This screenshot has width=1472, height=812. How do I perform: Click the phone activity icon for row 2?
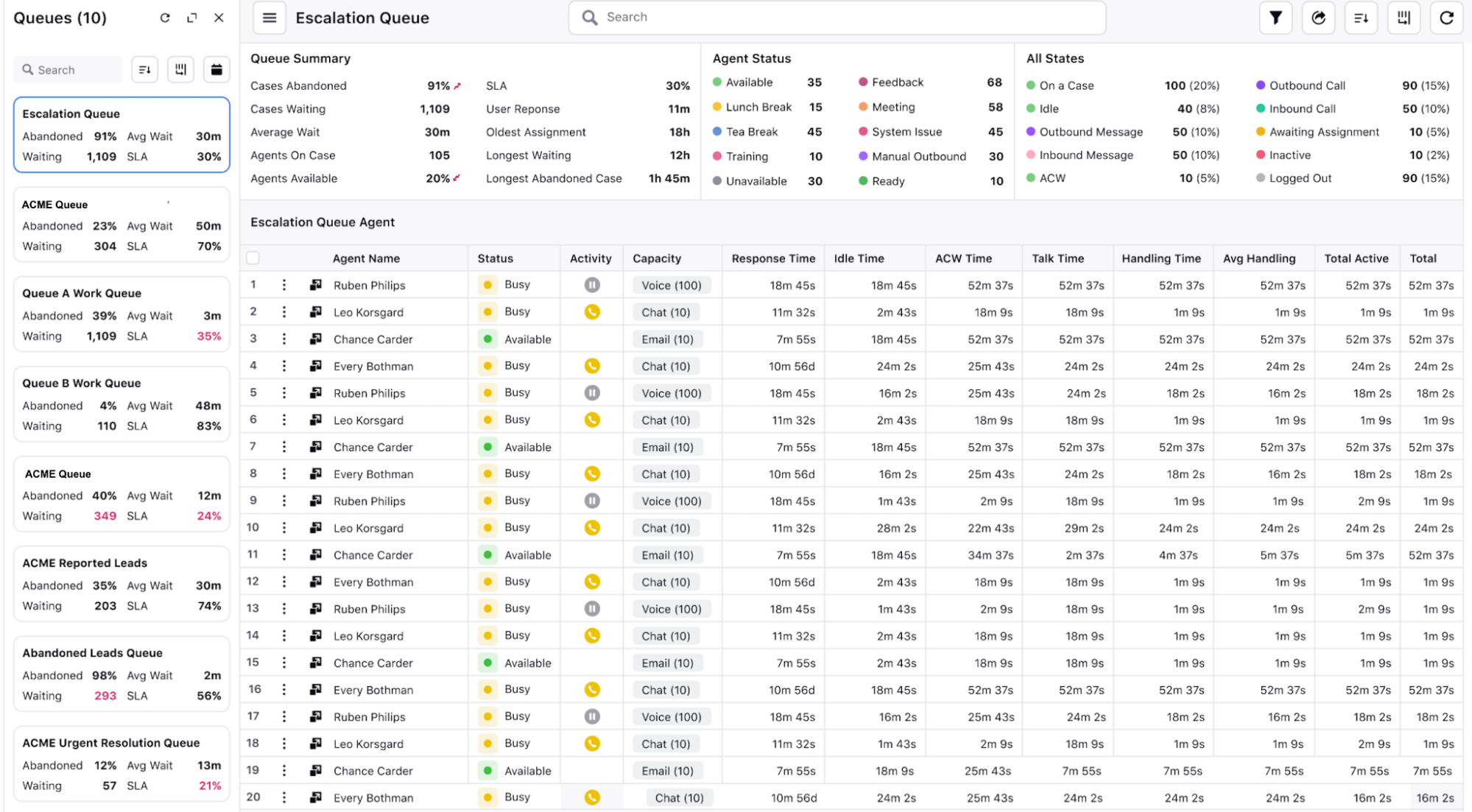(x=592, y=312)
